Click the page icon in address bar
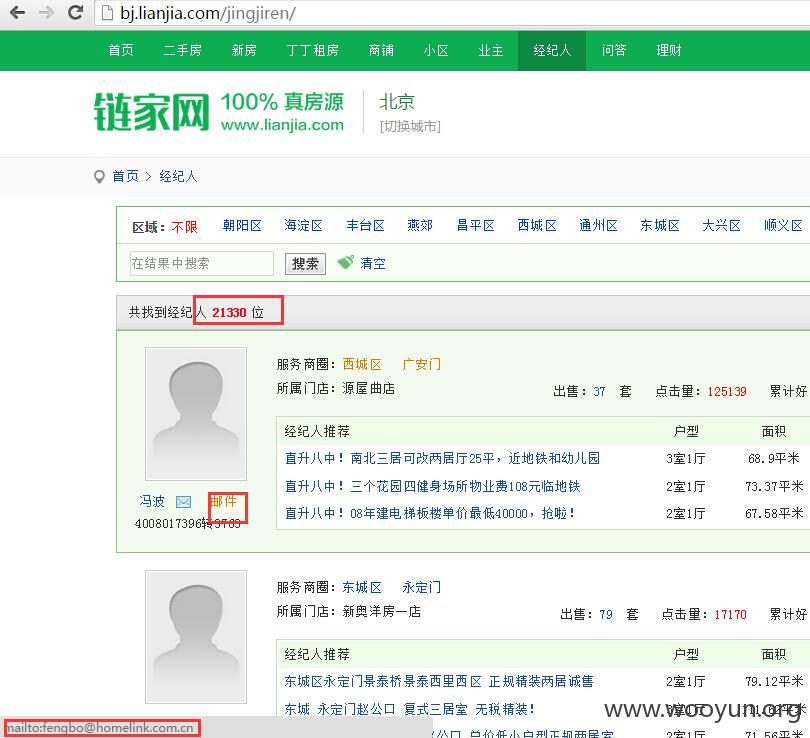 tap(107, 13)
